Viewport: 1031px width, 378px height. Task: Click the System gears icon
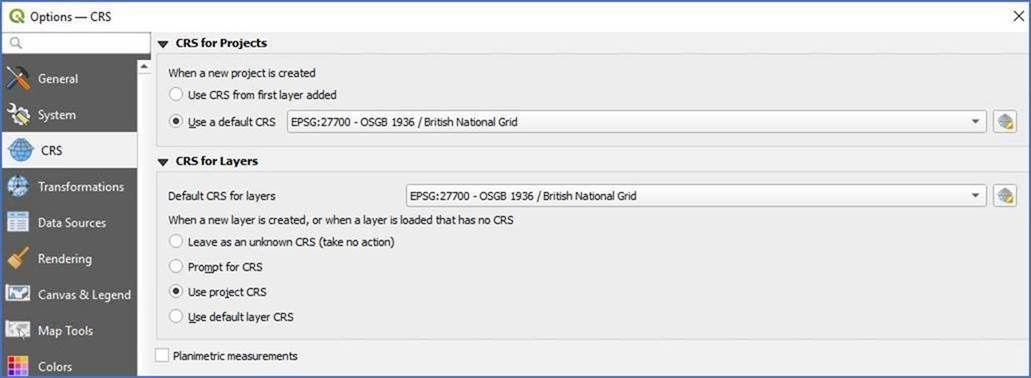coord(18,115)
